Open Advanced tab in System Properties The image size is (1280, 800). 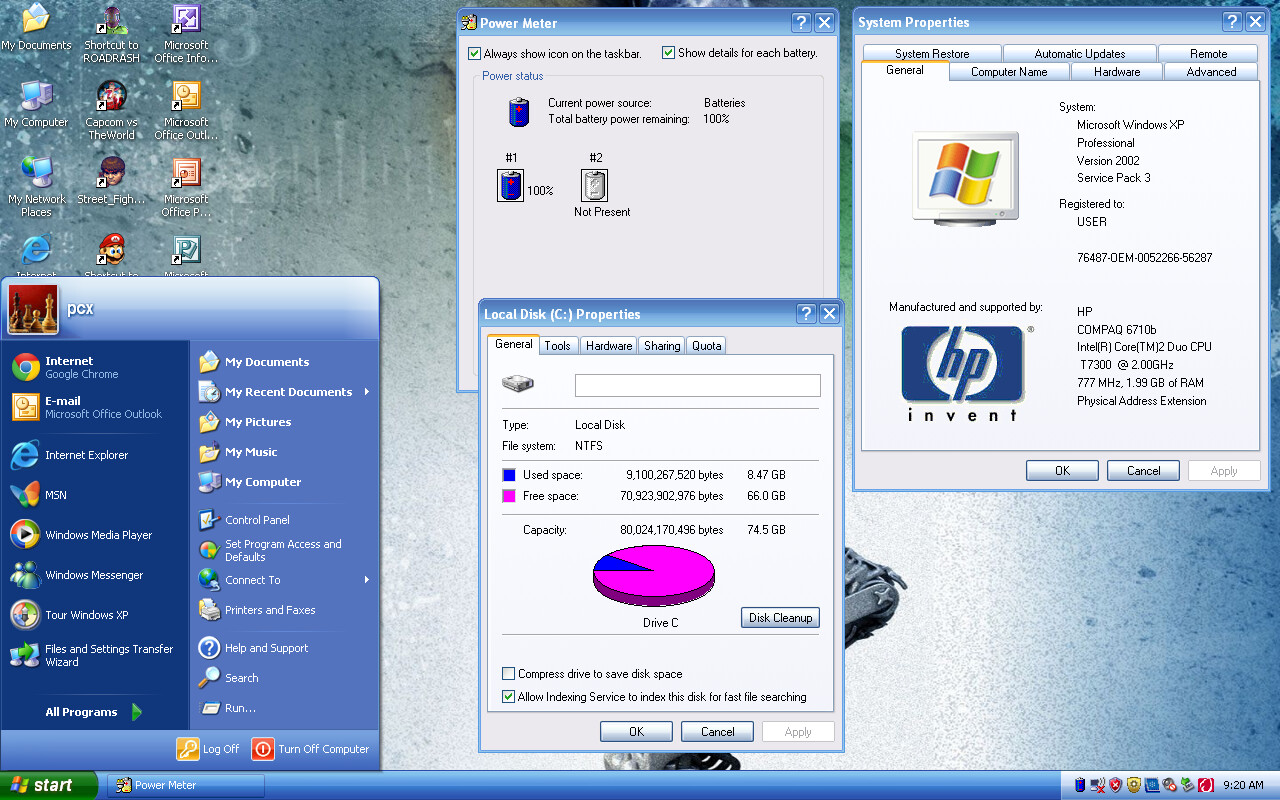click(x=1211, y=72)
